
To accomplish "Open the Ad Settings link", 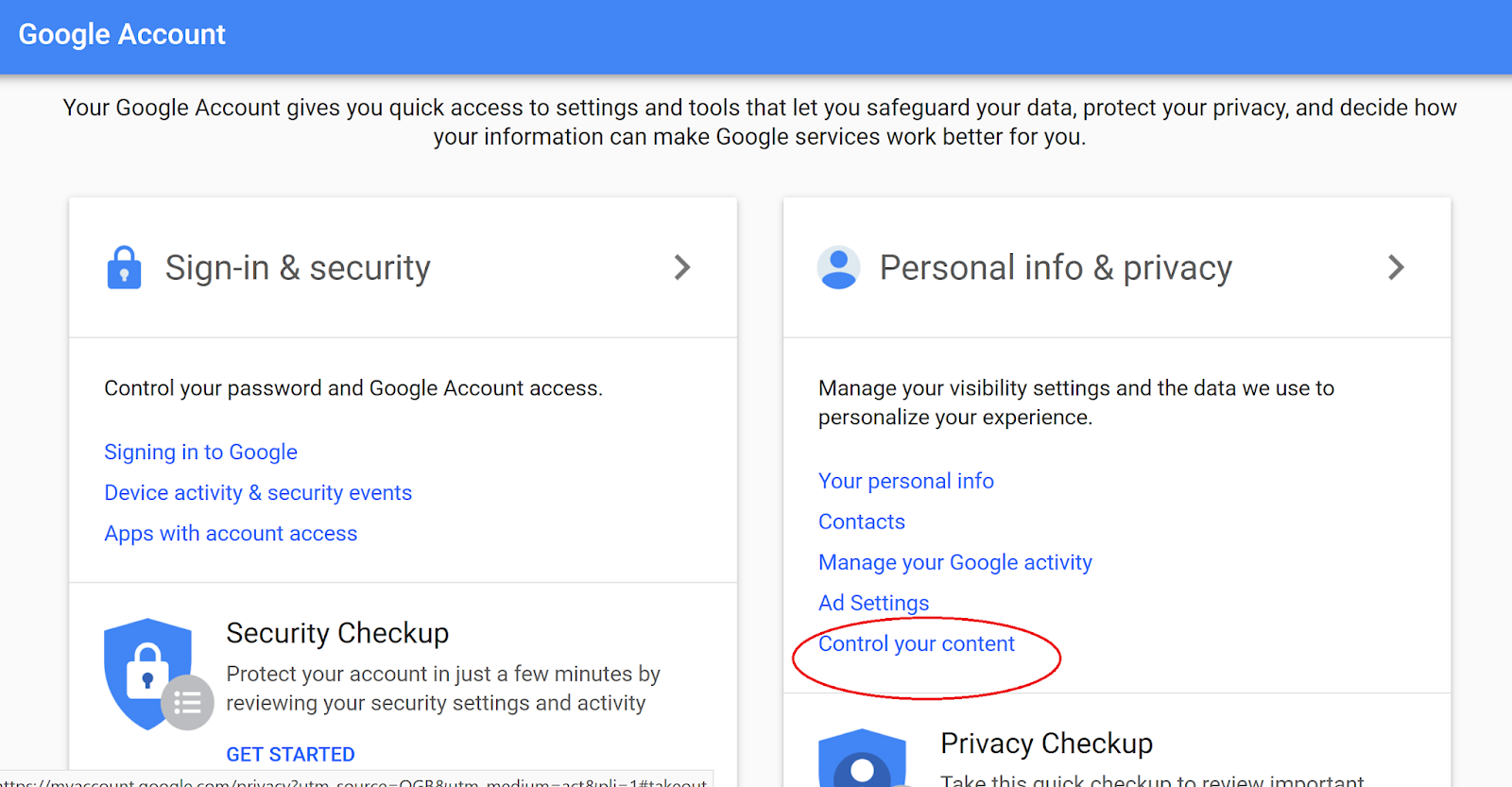I will (x=873, y=604).
